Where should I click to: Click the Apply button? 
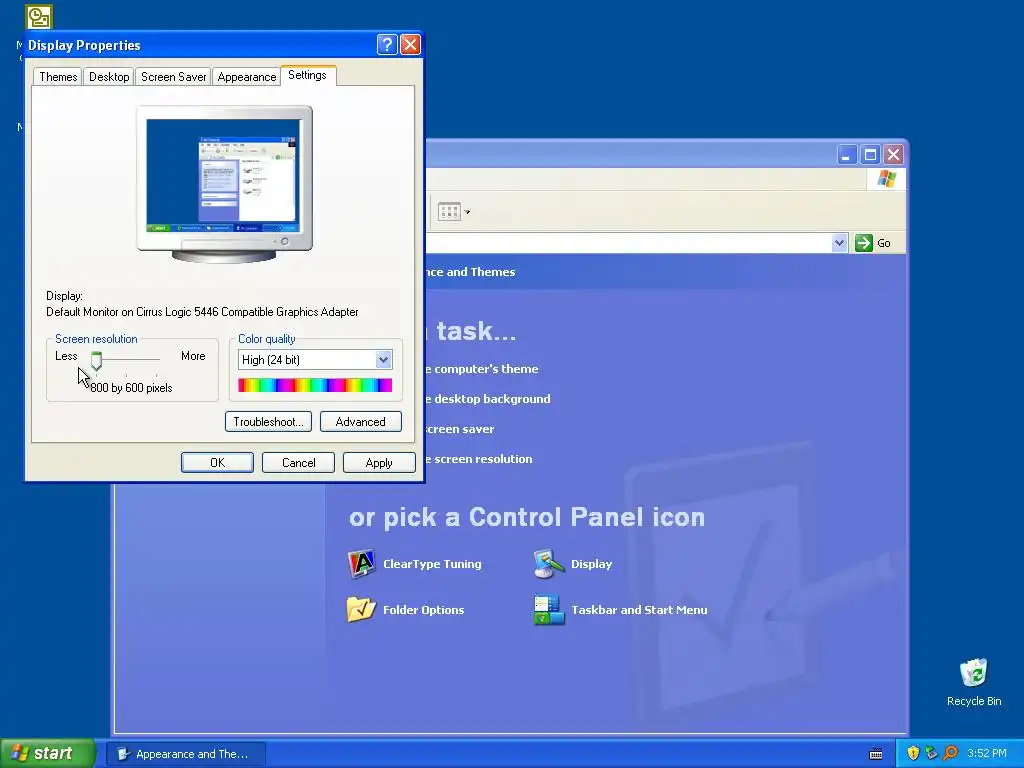point(379,462)
